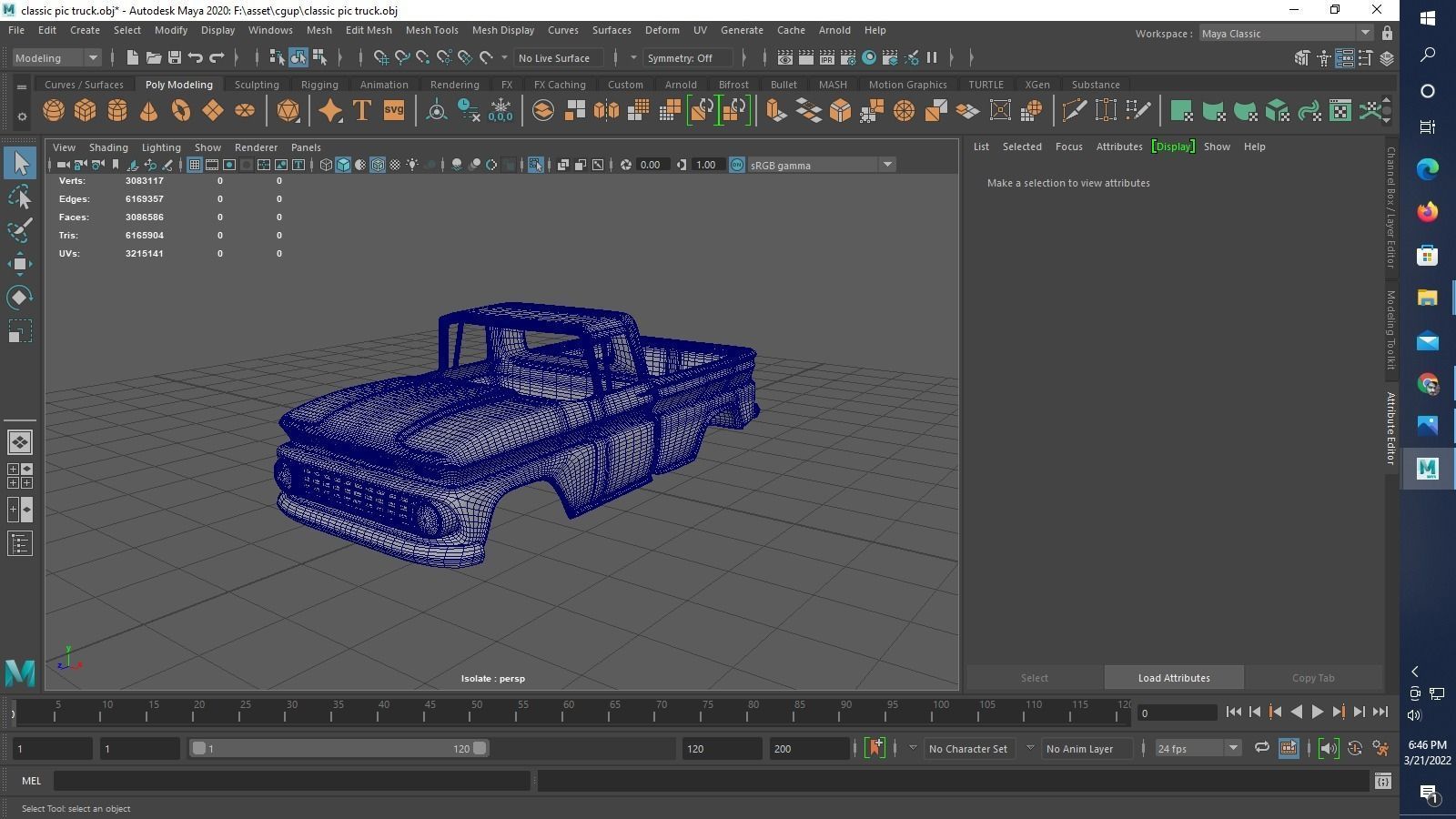Create a polygon torus from the shelf

click(x=181, y=111)
